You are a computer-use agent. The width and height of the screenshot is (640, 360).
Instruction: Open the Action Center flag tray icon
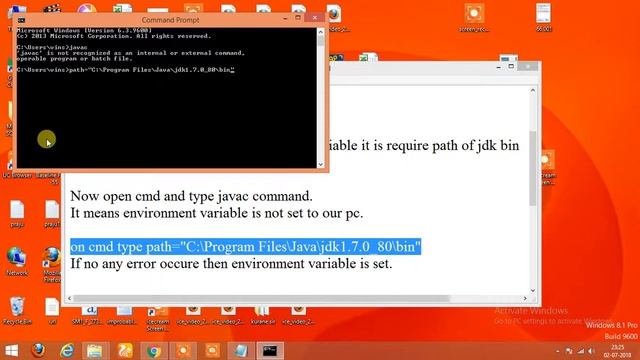tap(569, 351)
